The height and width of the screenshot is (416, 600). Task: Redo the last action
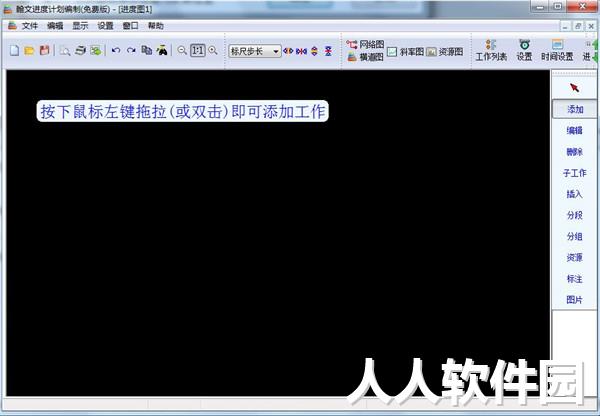coord(131,51)
